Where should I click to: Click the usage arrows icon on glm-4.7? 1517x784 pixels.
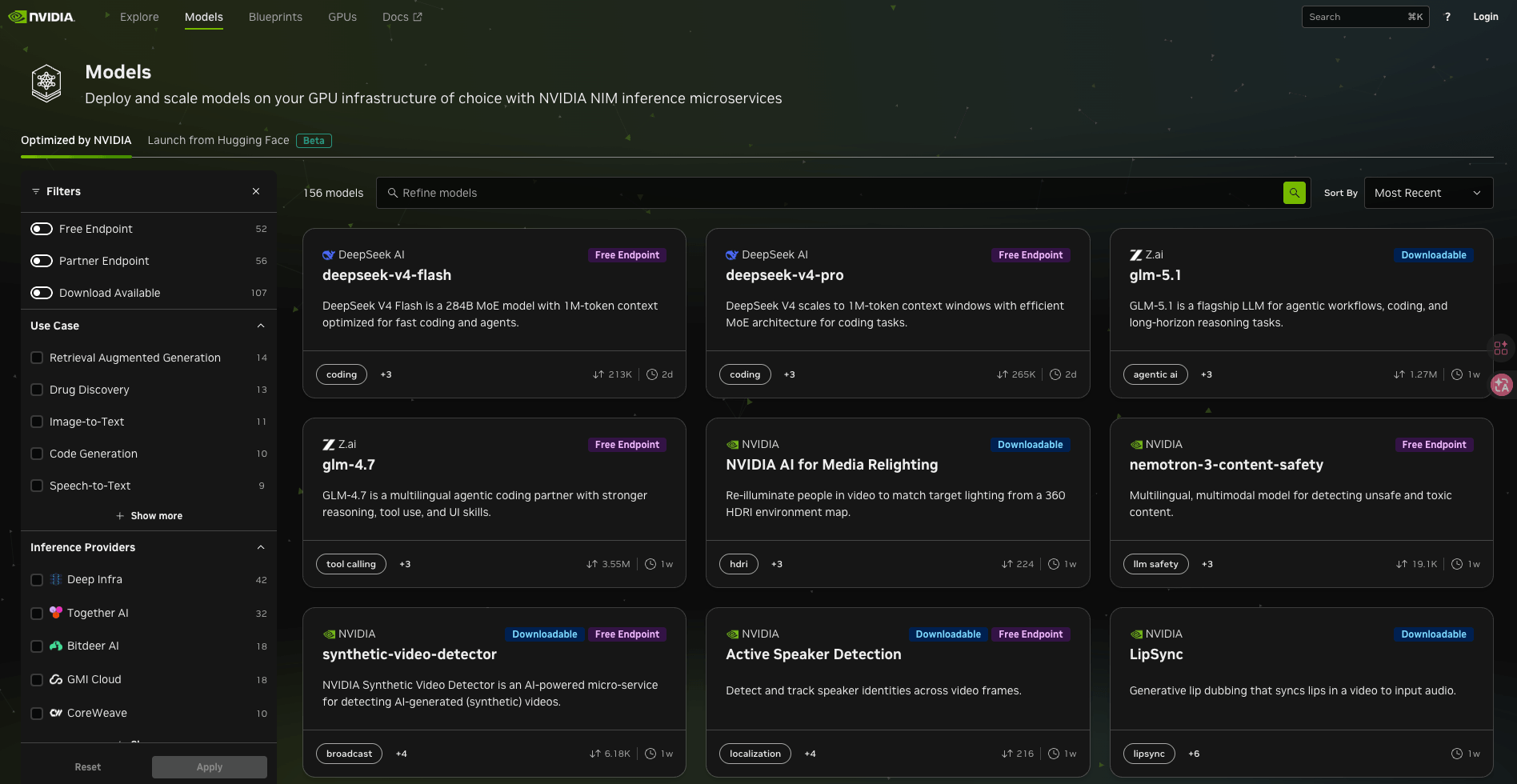(x=592, y=564)
